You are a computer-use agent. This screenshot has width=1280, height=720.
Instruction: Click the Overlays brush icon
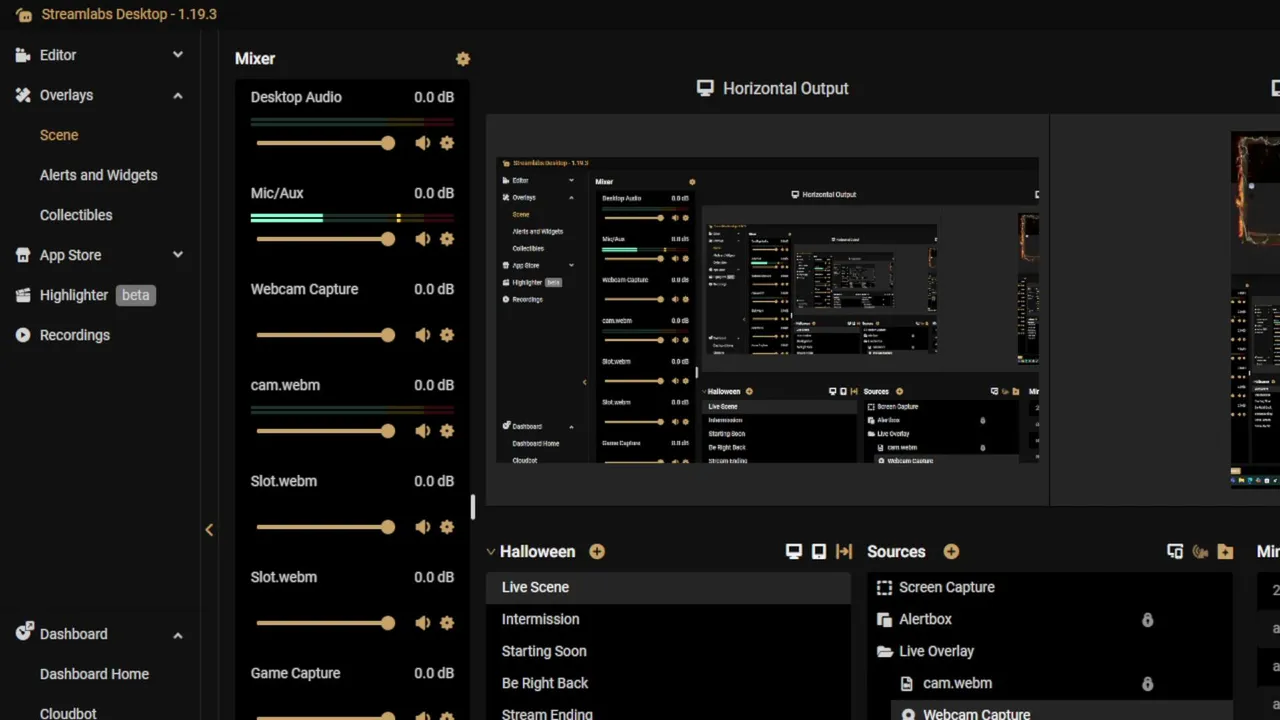coord(23,95)
